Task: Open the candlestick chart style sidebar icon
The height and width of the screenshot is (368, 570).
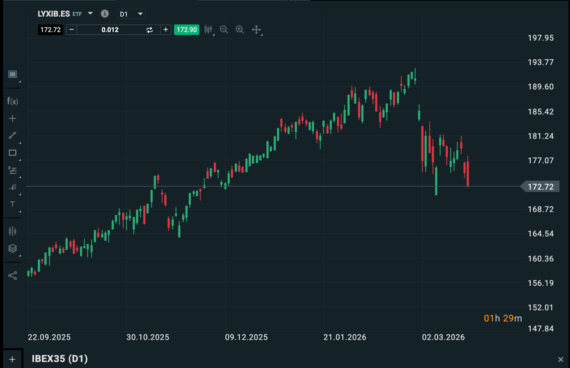Action: (13, 231)
